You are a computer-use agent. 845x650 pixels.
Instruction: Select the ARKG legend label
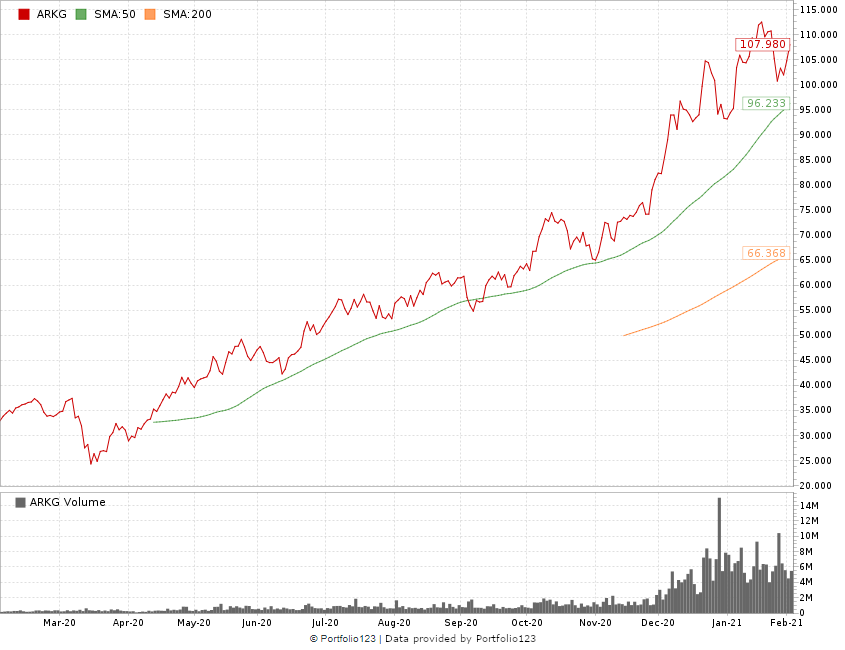pos(52,15)
